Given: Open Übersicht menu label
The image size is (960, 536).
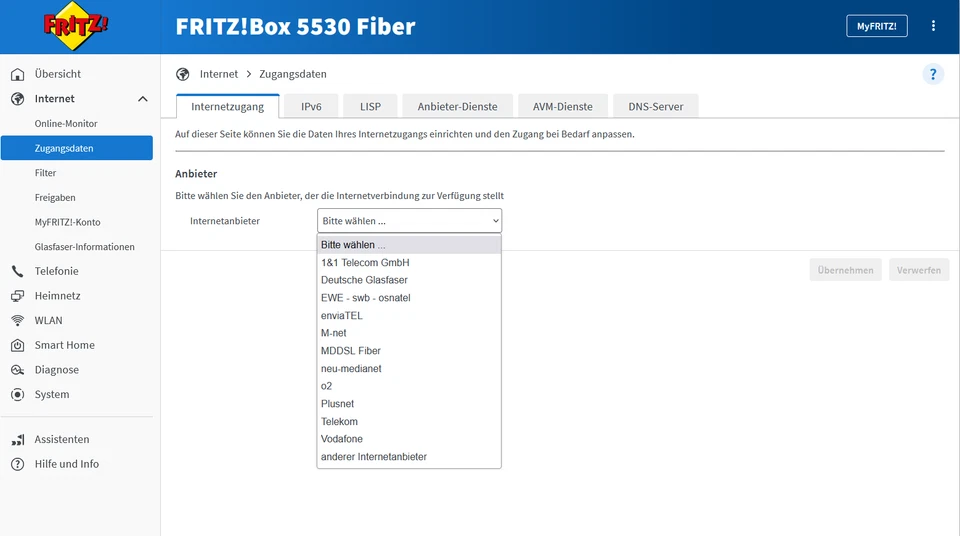Looking at the screenshot, I should (x=58, y=74).
